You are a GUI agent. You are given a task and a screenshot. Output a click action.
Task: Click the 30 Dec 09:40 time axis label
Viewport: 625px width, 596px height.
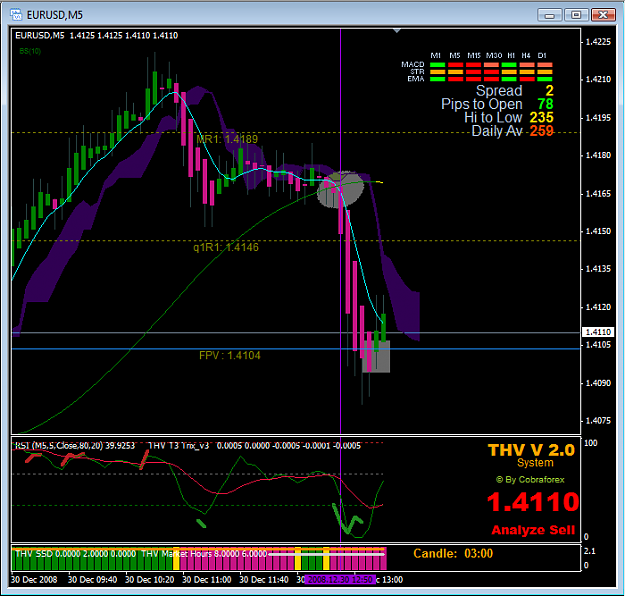(92, 579)
